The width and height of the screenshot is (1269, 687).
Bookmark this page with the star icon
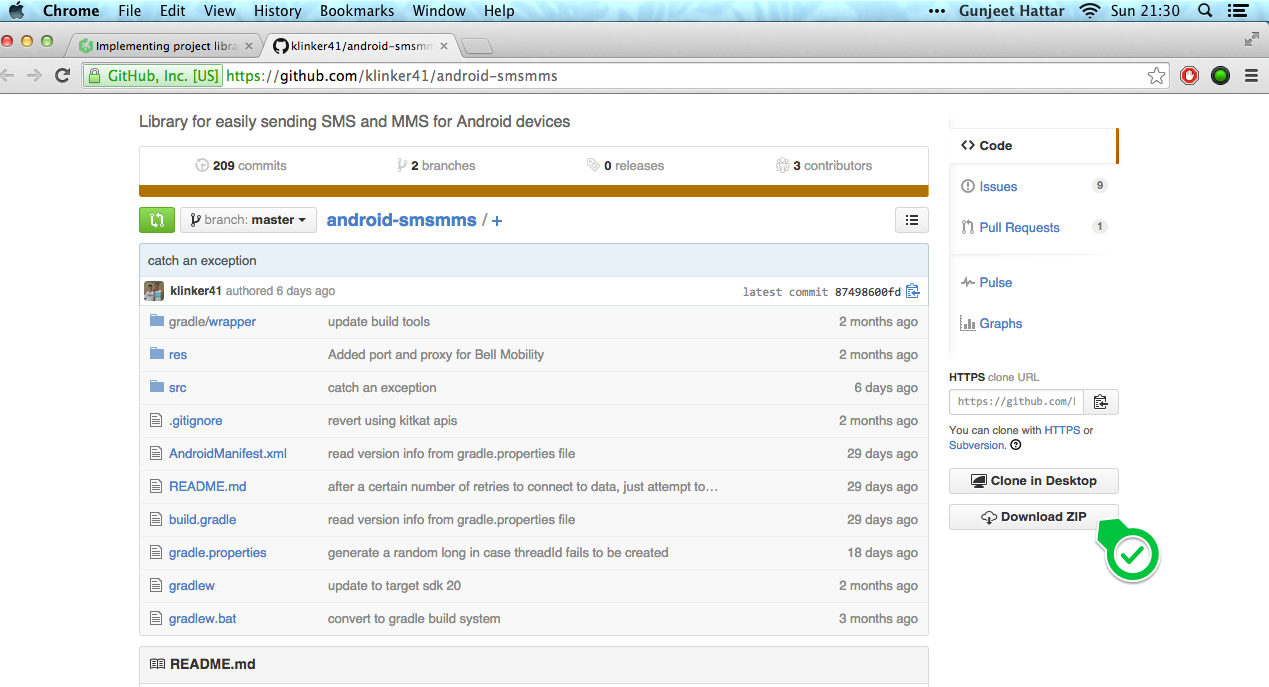(1156, 76)
